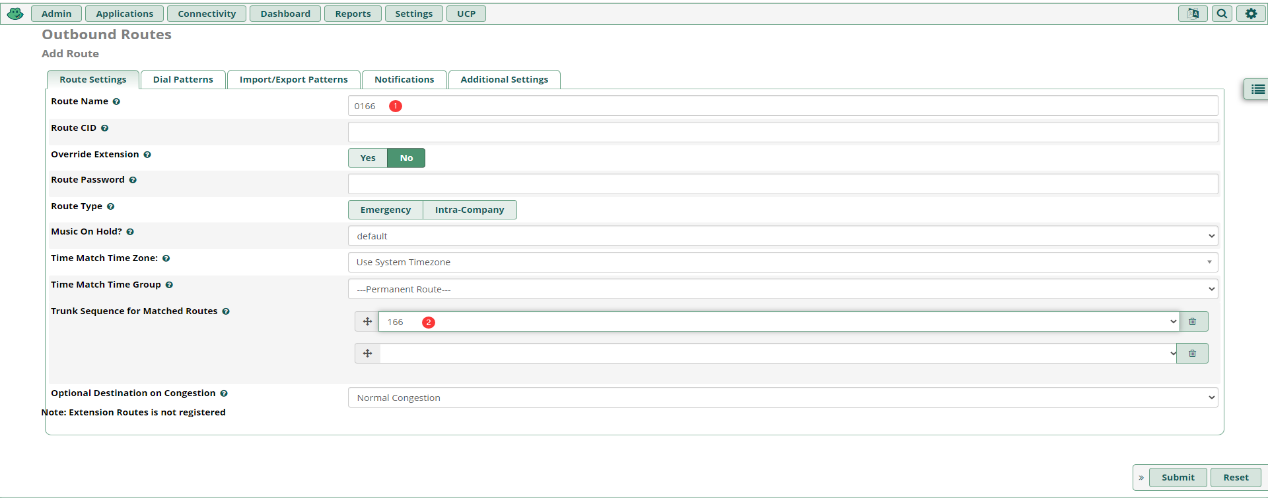This screenshot has width=1268, height=498.
Task: Delete the 166 trunk with trash icon
Action: [1192, 322]
